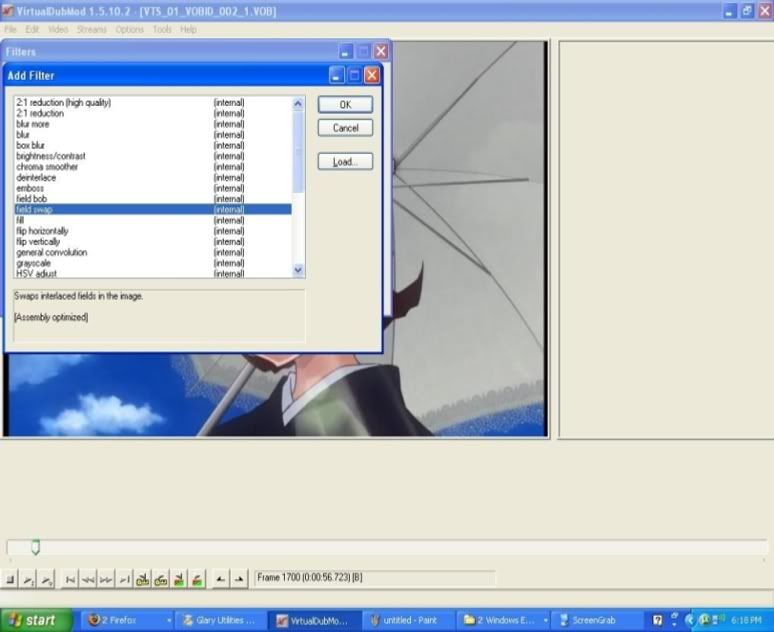Go to the next keyframe
Image resolution: width=774 pixels, height=632 pixels.
coord(160,579)
